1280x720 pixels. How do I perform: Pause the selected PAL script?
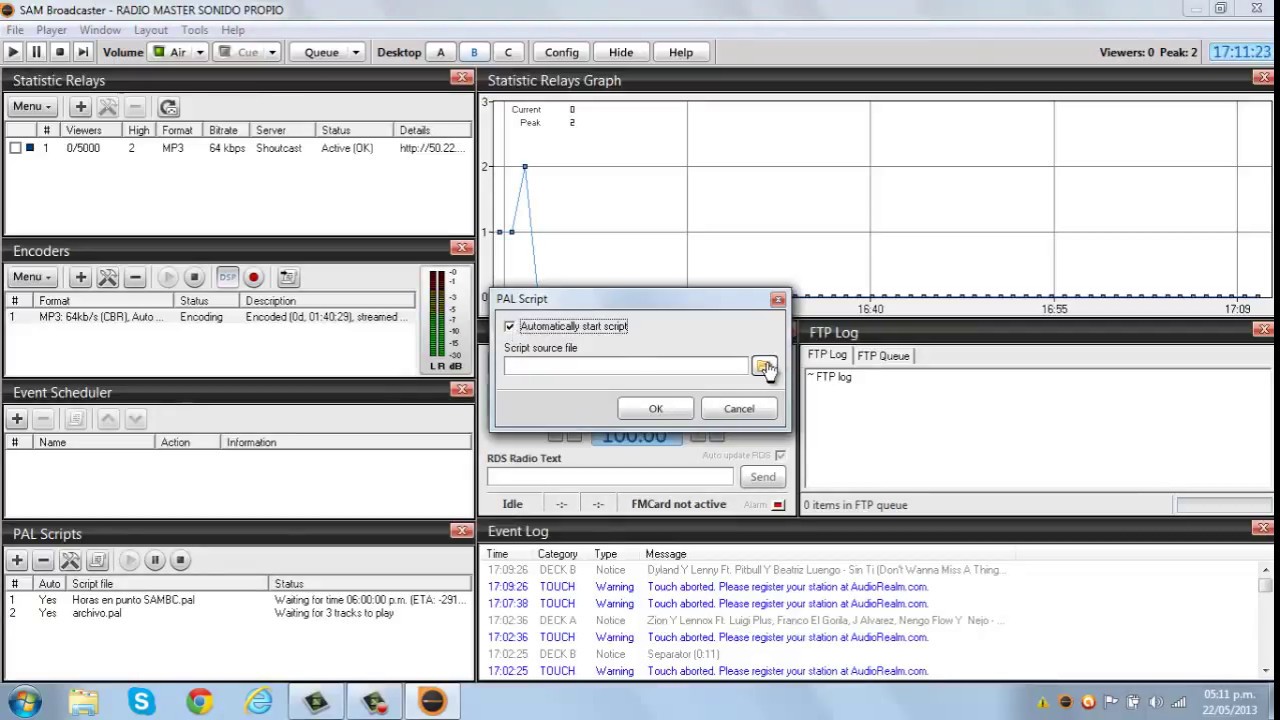pos(155,560)
